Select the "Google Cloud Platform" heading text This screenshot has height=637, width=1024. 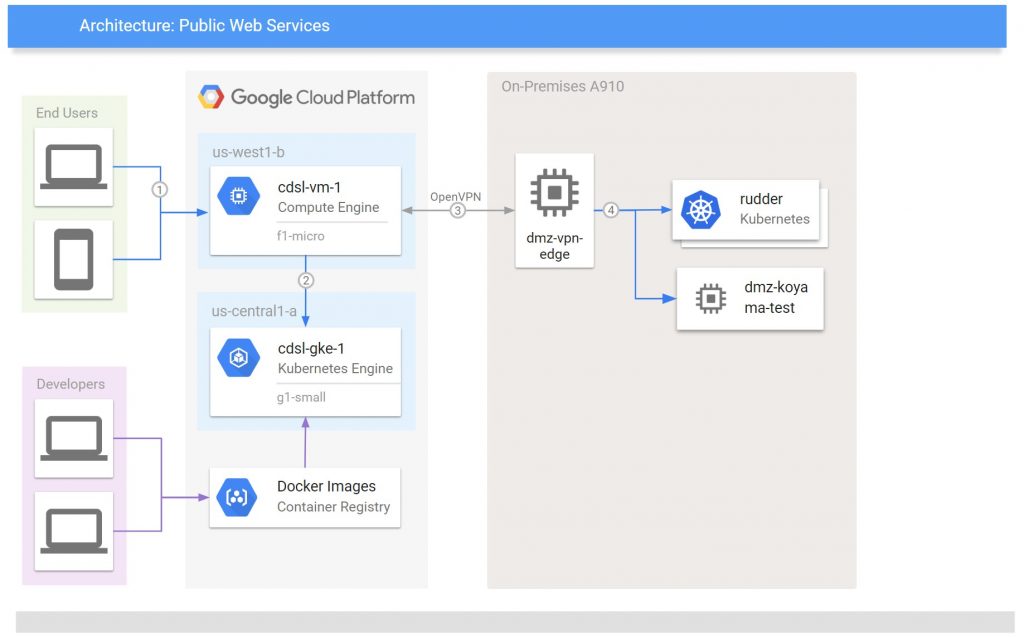pyautogui.click(x=323, y=97)
